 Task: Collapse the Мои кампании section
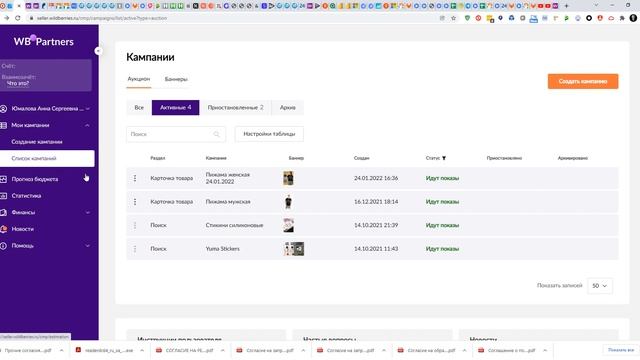87,125
